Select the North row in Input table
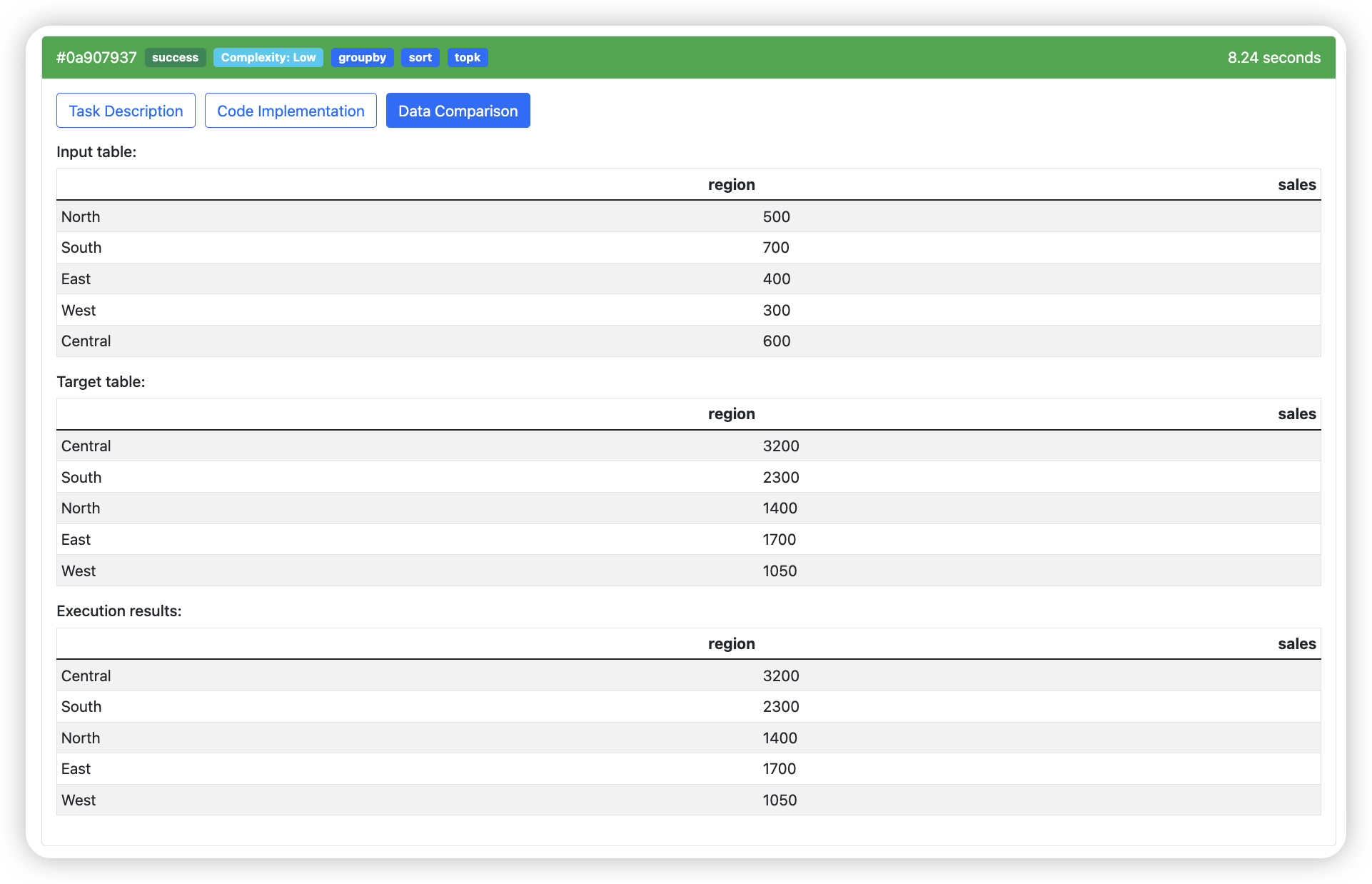1372x884 pixels. tap(81, 216)
